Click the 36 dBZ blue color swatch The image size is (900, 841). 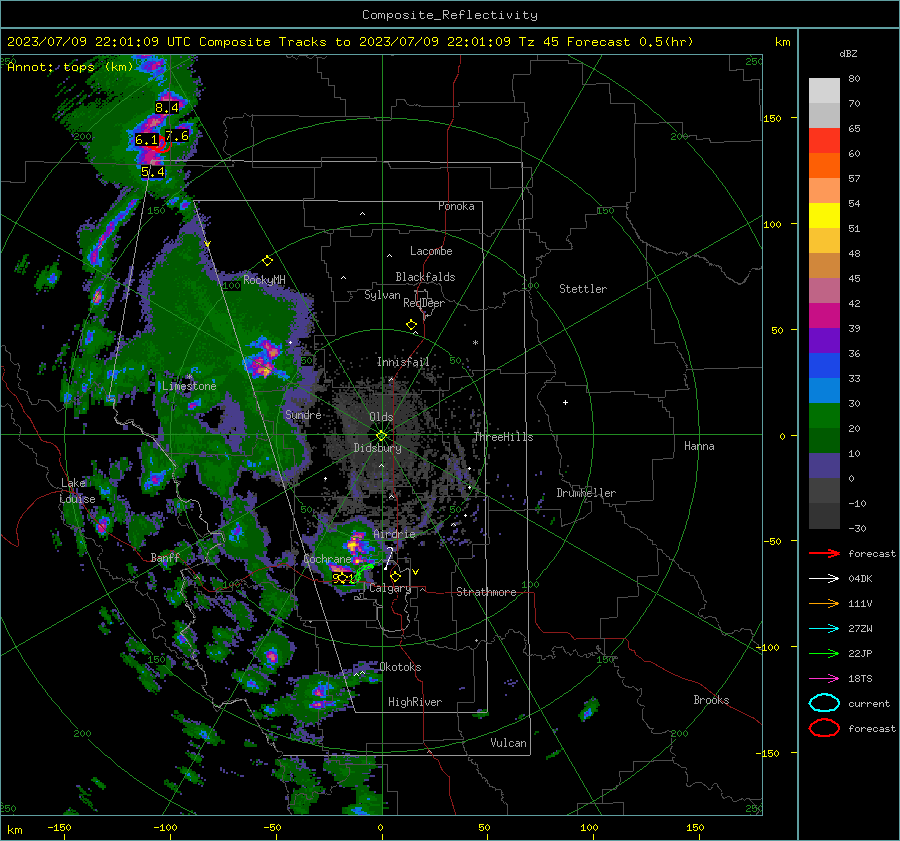pyautogui.click(x=824, y=365)
